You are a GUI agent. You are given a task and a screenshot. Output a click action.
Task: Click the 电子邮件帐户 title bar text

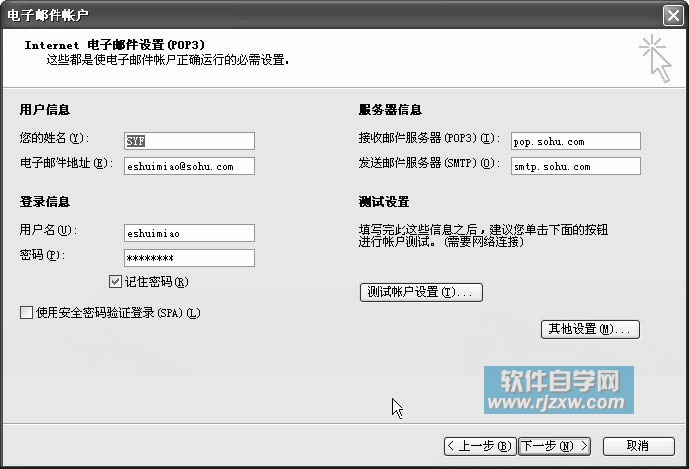coord(48,15)
